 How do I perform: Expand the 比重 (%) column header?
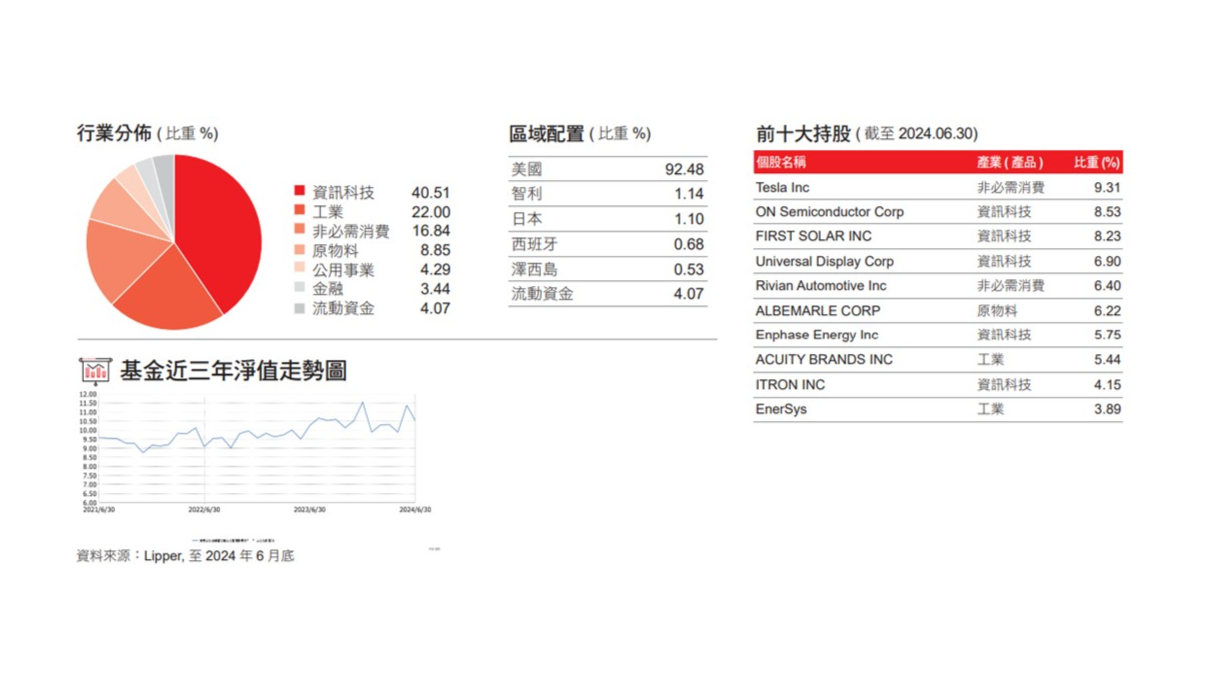1098,162
